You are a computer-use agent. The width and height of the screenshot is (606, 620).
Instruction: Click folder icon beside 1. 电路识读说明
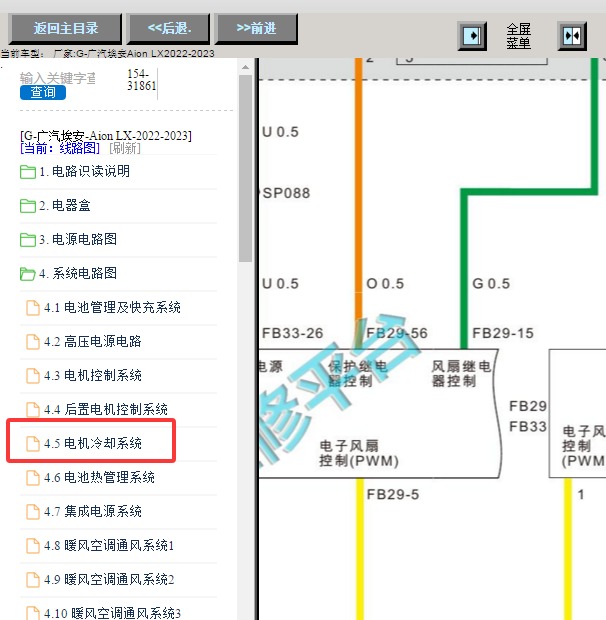click(28, 172)
